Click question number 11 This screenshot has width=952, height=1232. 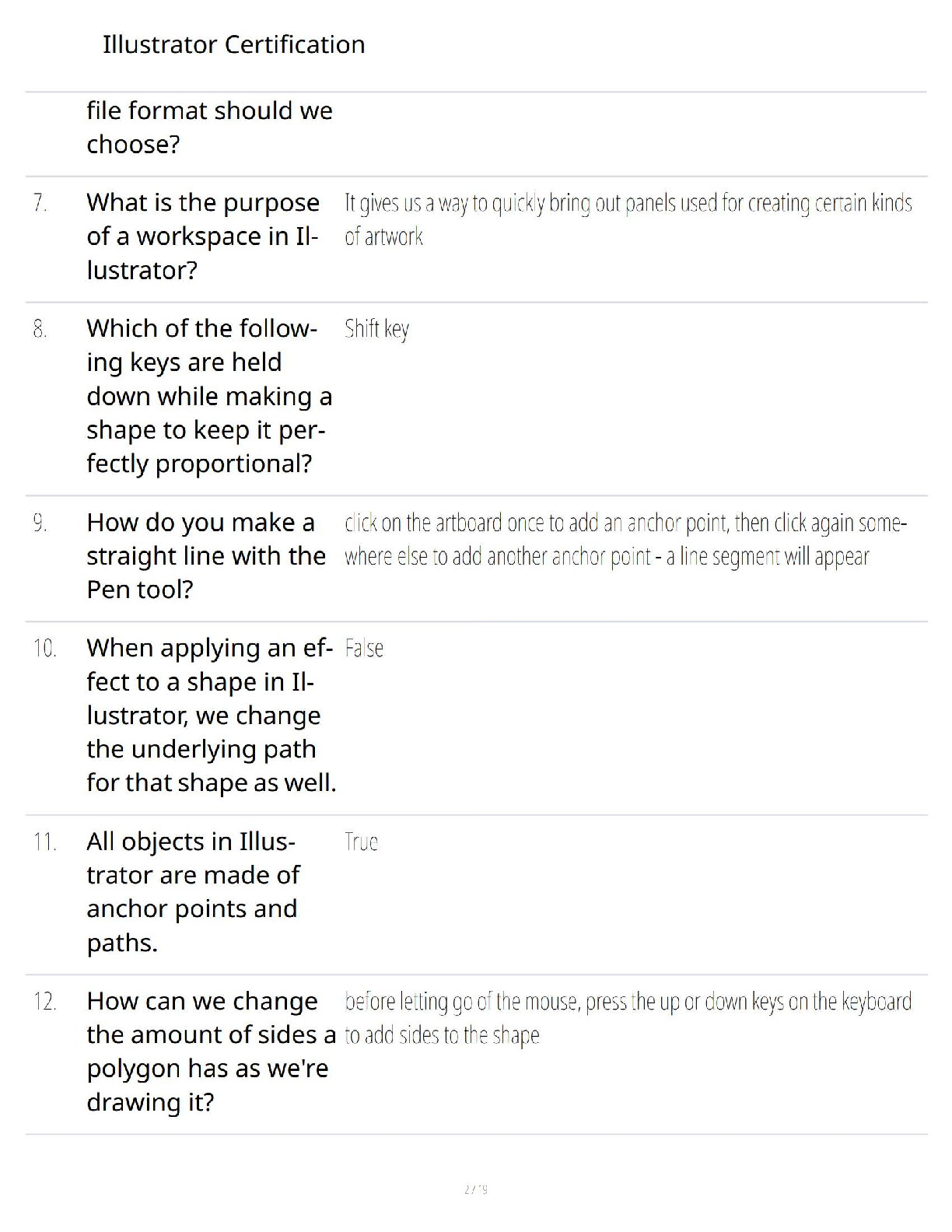44,842
